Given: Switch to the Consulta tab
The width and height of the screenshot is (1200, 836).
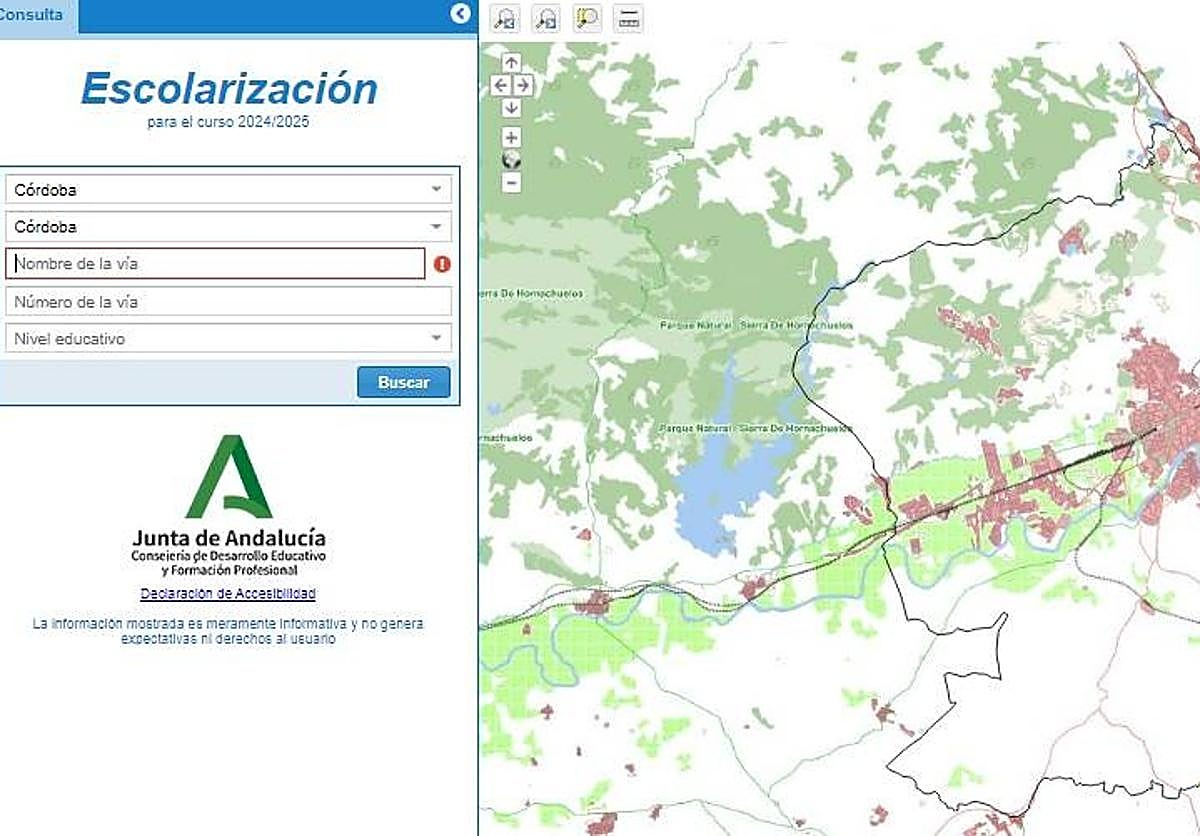Looking at the screenshot, I should coord(33,14).
